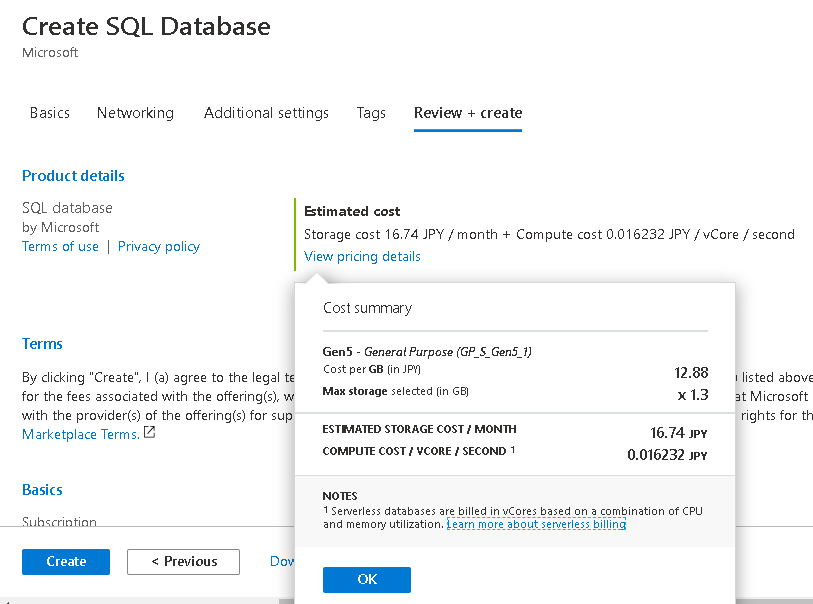813x604 pixels.
Task: View the Privacy policy
Action: click(158, 246)
